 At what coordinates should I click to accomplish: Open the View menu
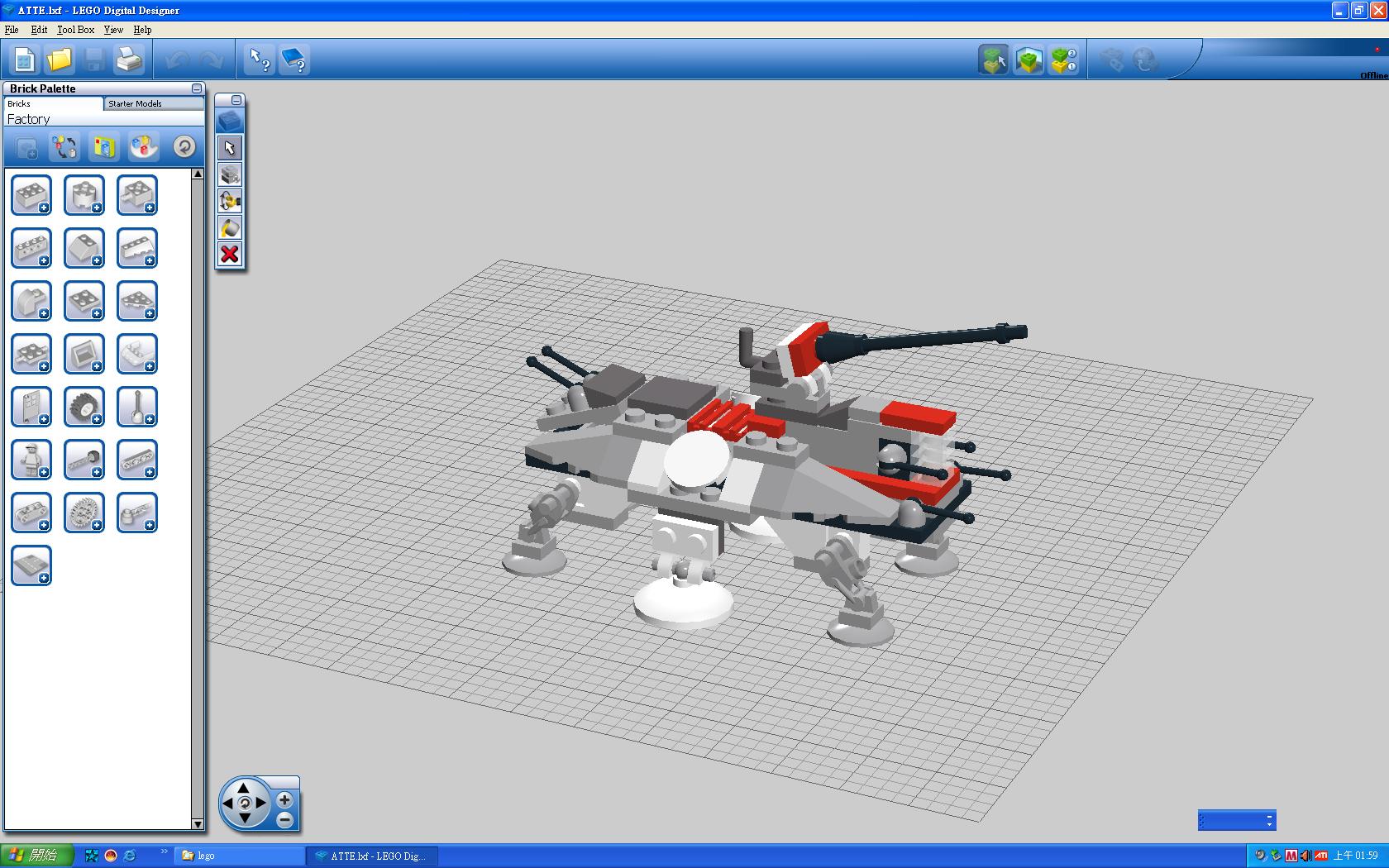(113, 30)
